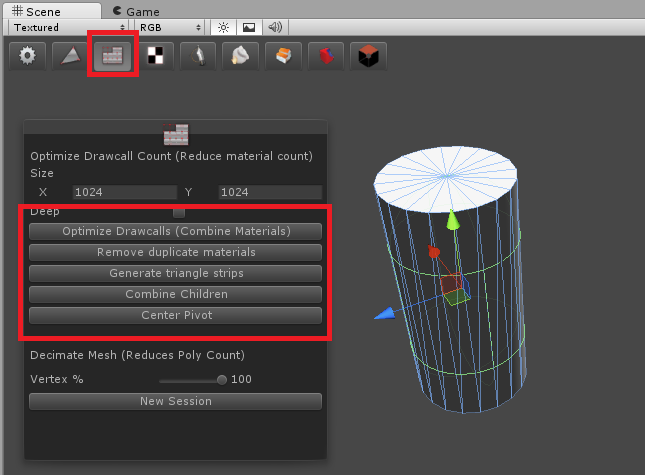Click the Center Pivot button
This screenshot has width=645, height=475.
point(176,315)
